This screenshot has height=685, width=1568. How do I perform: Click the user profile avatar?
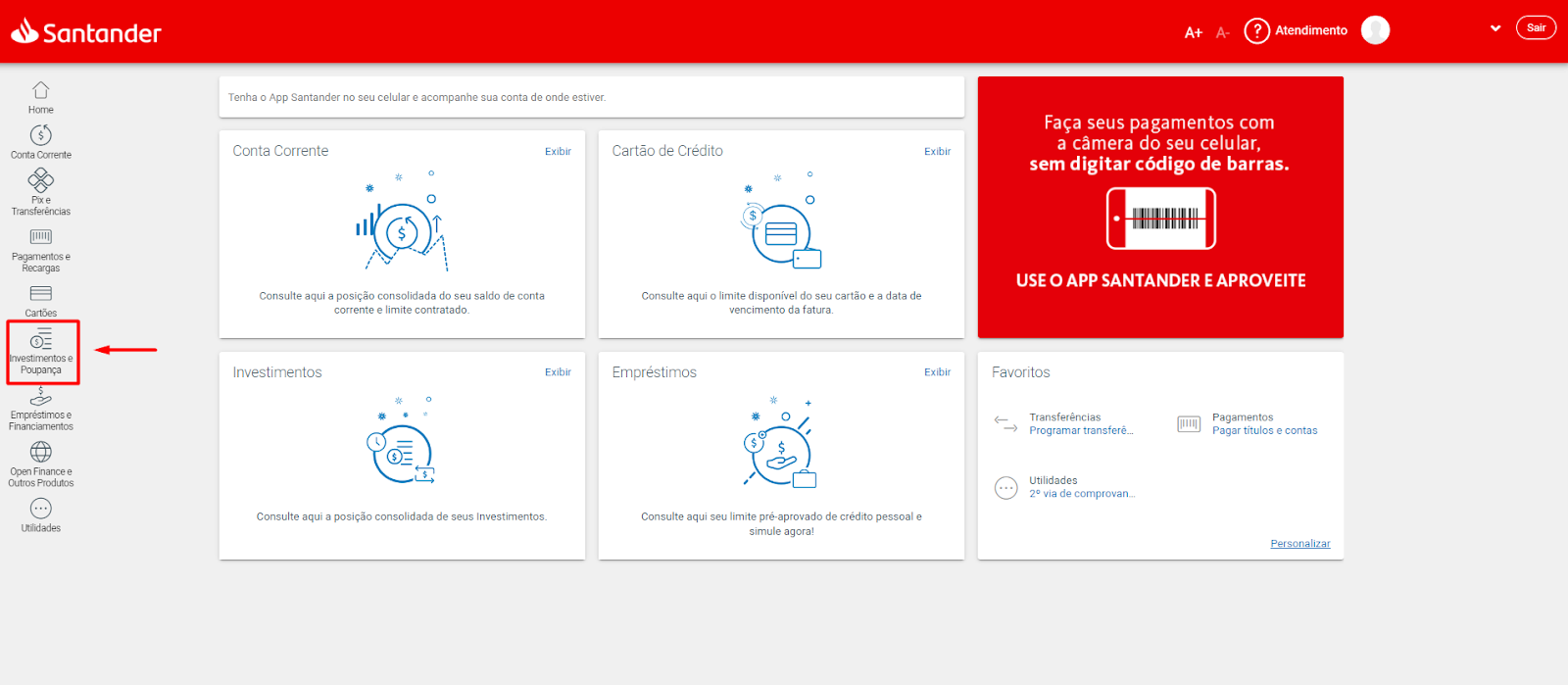[x=1375, y=30]
